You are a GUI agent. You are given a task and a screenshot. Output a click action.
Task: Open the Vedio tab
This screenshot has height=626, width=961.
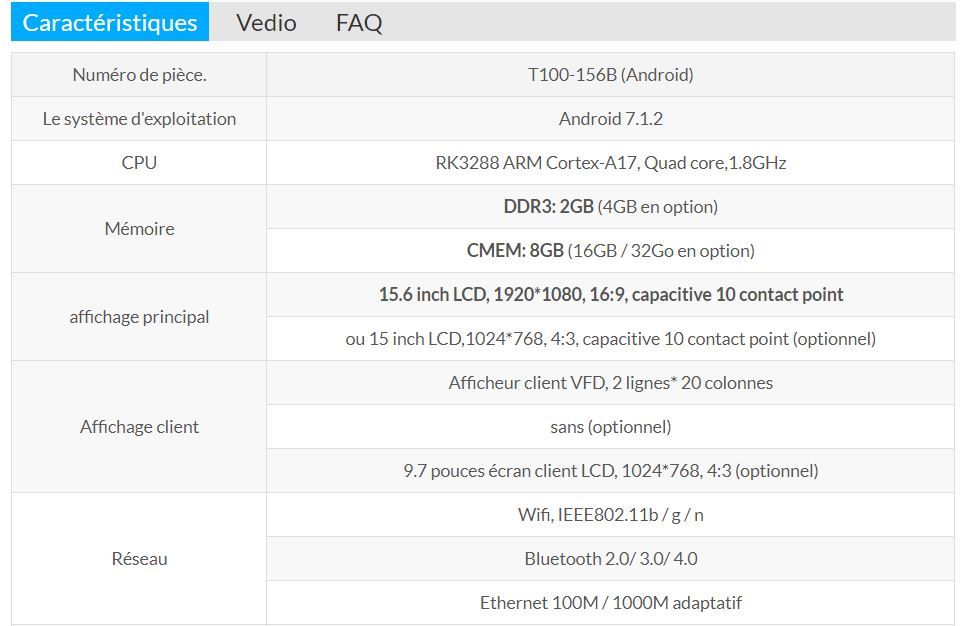click(x=266, y=22)
